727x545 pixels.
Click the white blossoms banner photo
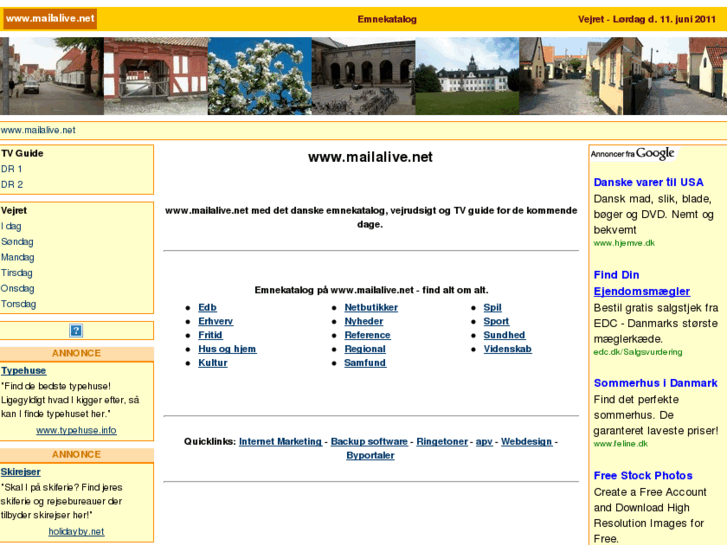point(260,76)
